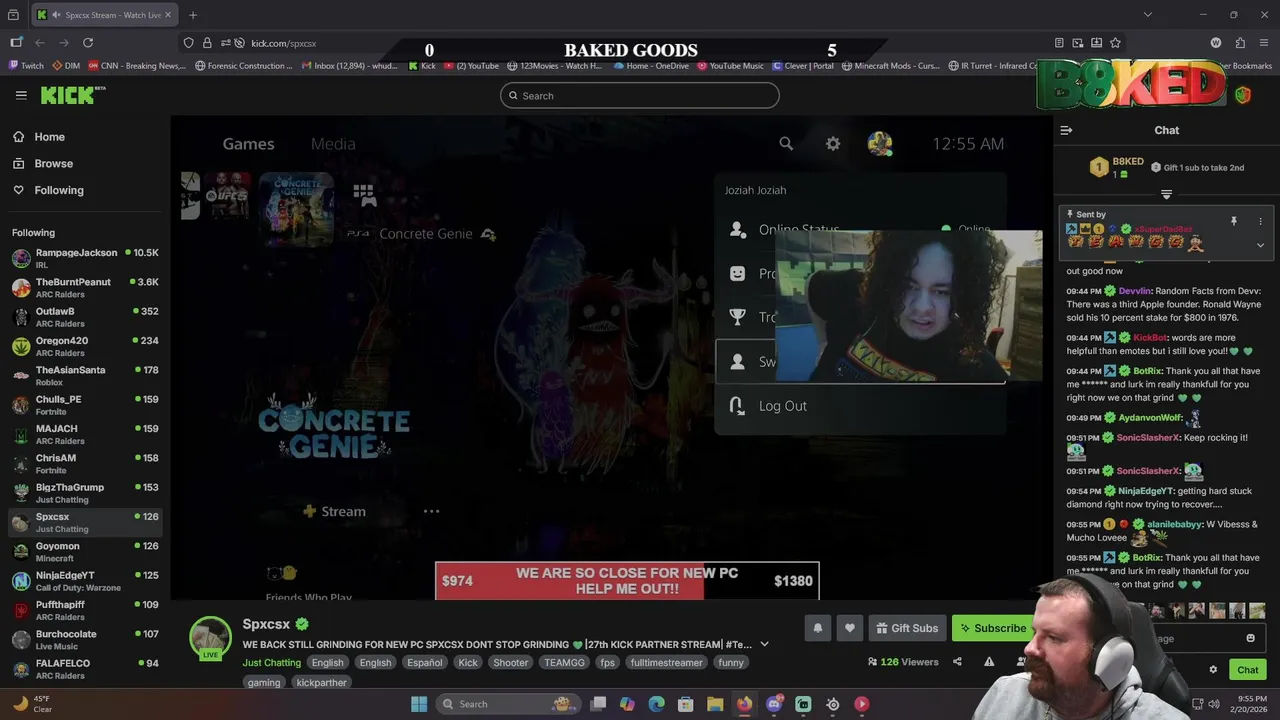
Task: Click the pin icon on pinned message
Action: pyautogui.click(x=1234, y=221)
